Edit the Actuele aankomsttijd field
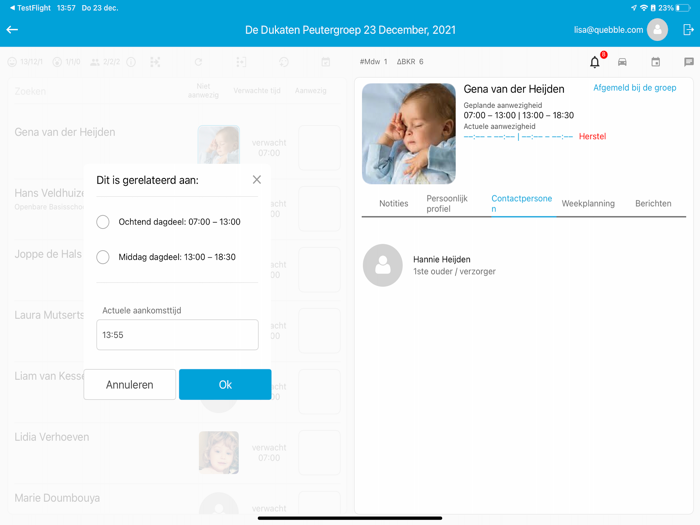The width and height of the screenshot is (700, 525). (177, 334)
